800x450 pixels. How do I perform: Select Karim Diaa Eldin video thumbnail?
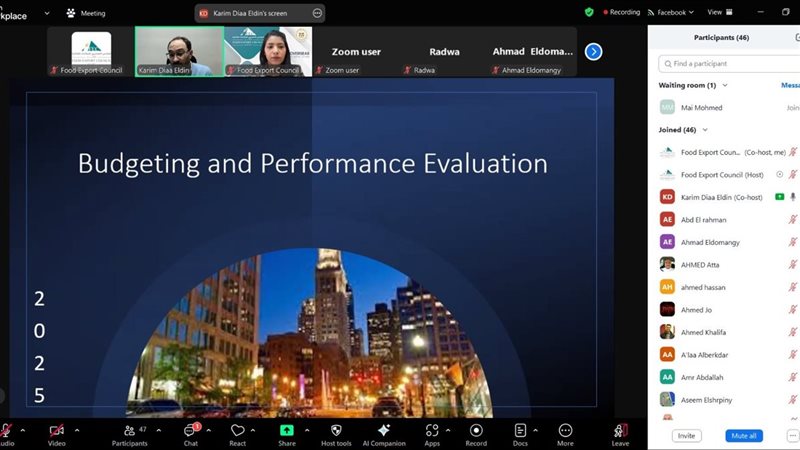[x=179, y=52]
